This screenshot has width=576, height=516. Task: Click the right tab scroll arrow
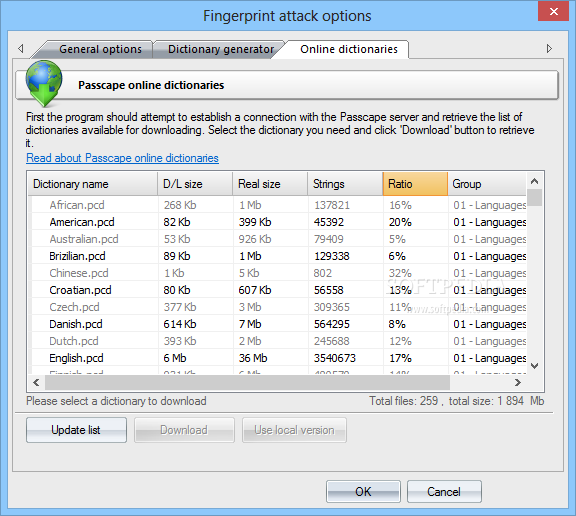click(x=549, y=48)
